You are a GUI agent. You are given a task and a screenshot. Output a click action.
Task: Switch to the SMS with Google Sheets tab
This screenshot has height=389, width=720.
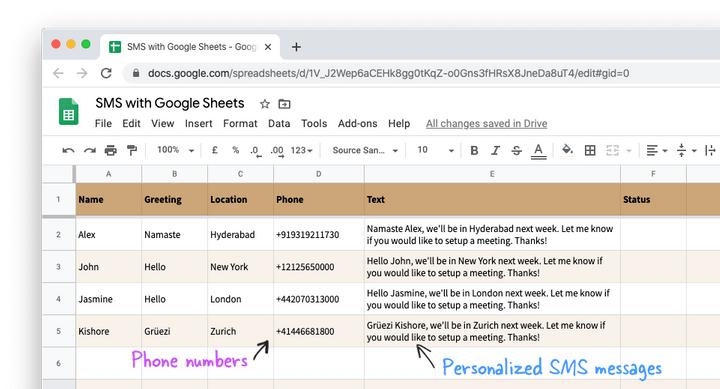click(191, 47)
